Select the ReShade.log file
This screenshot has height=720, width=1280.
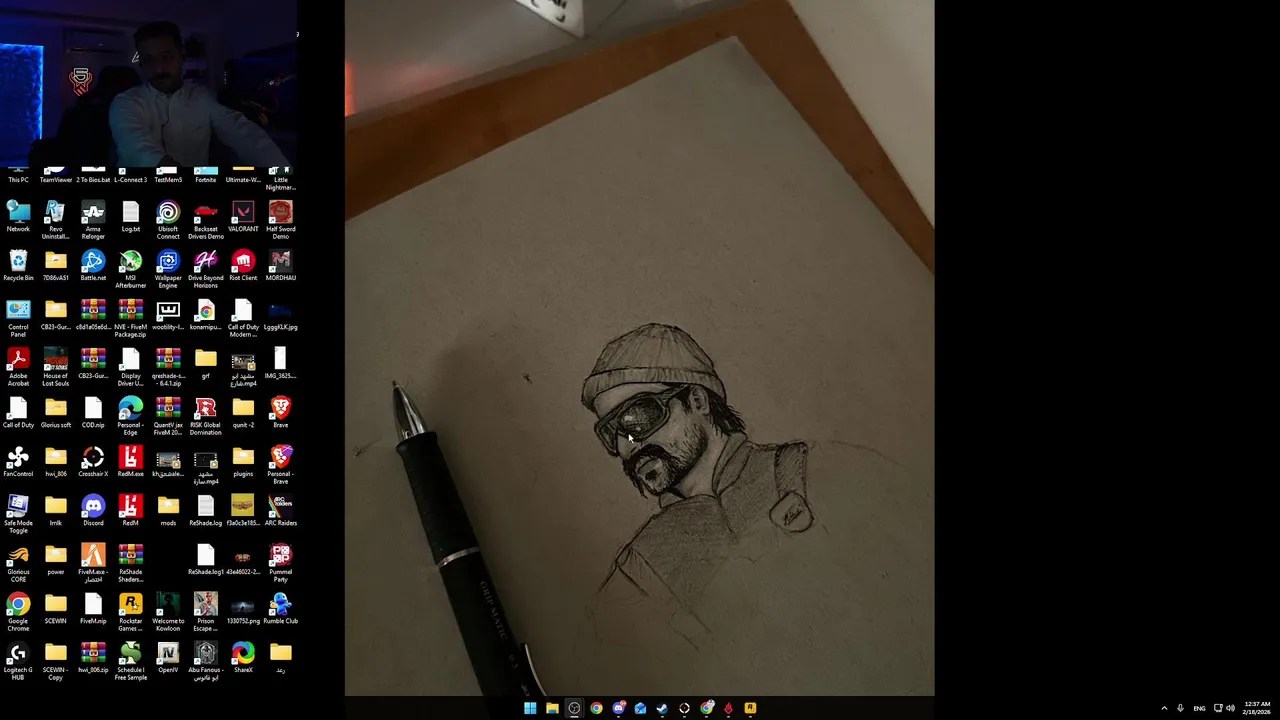click(206, 511)
